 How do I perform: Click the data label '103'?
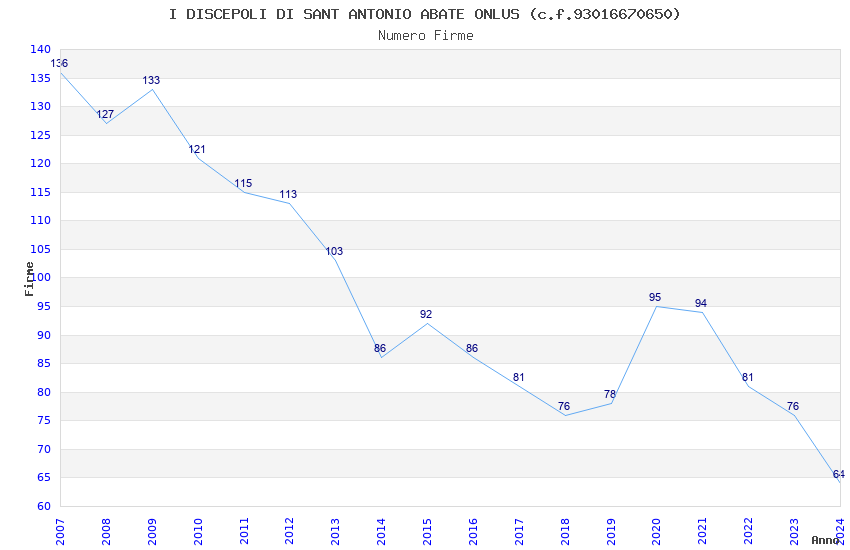[x=334, y=251]
